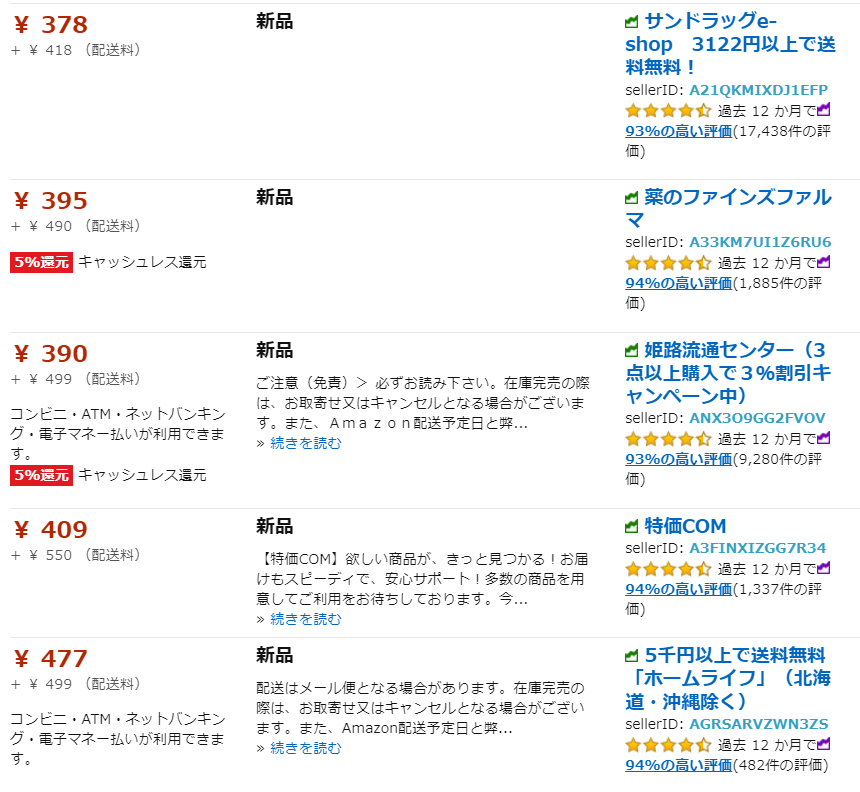The height and width of the screenshot is (792, 860).
Task: Click star rating for 薬のファインズファルマ
Action: pyautogui.click(x=668, y=263)
